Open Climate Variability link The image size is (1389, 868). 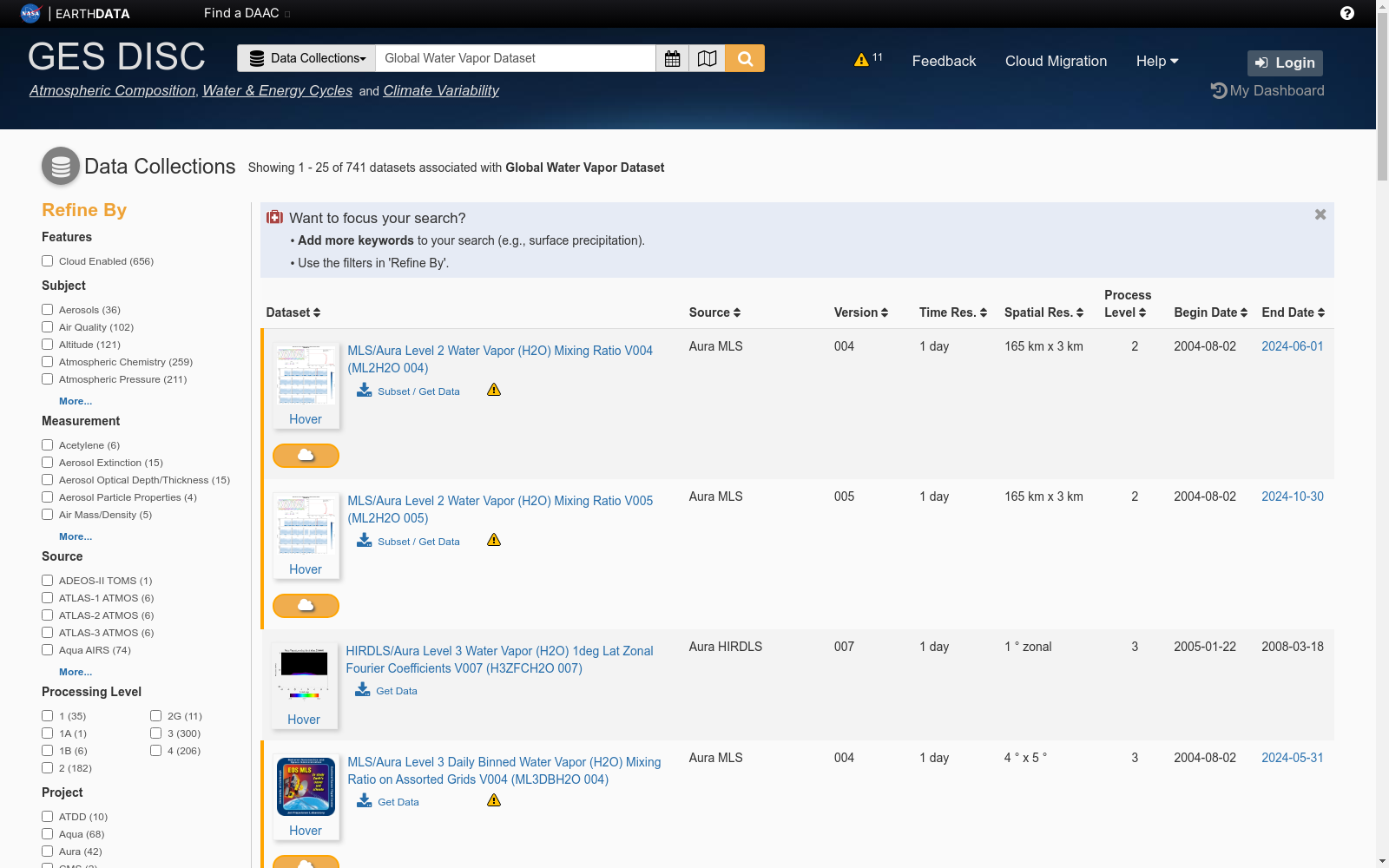[x=441, y=90]
